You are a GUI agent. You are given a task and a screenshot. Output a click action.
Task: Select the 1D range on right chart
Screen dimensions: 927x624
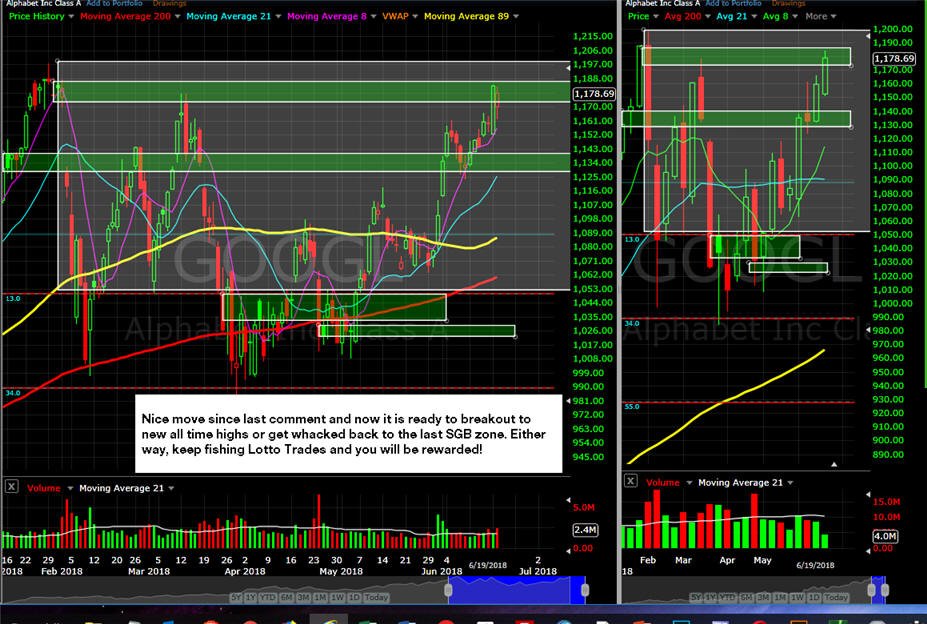[814, 597]
